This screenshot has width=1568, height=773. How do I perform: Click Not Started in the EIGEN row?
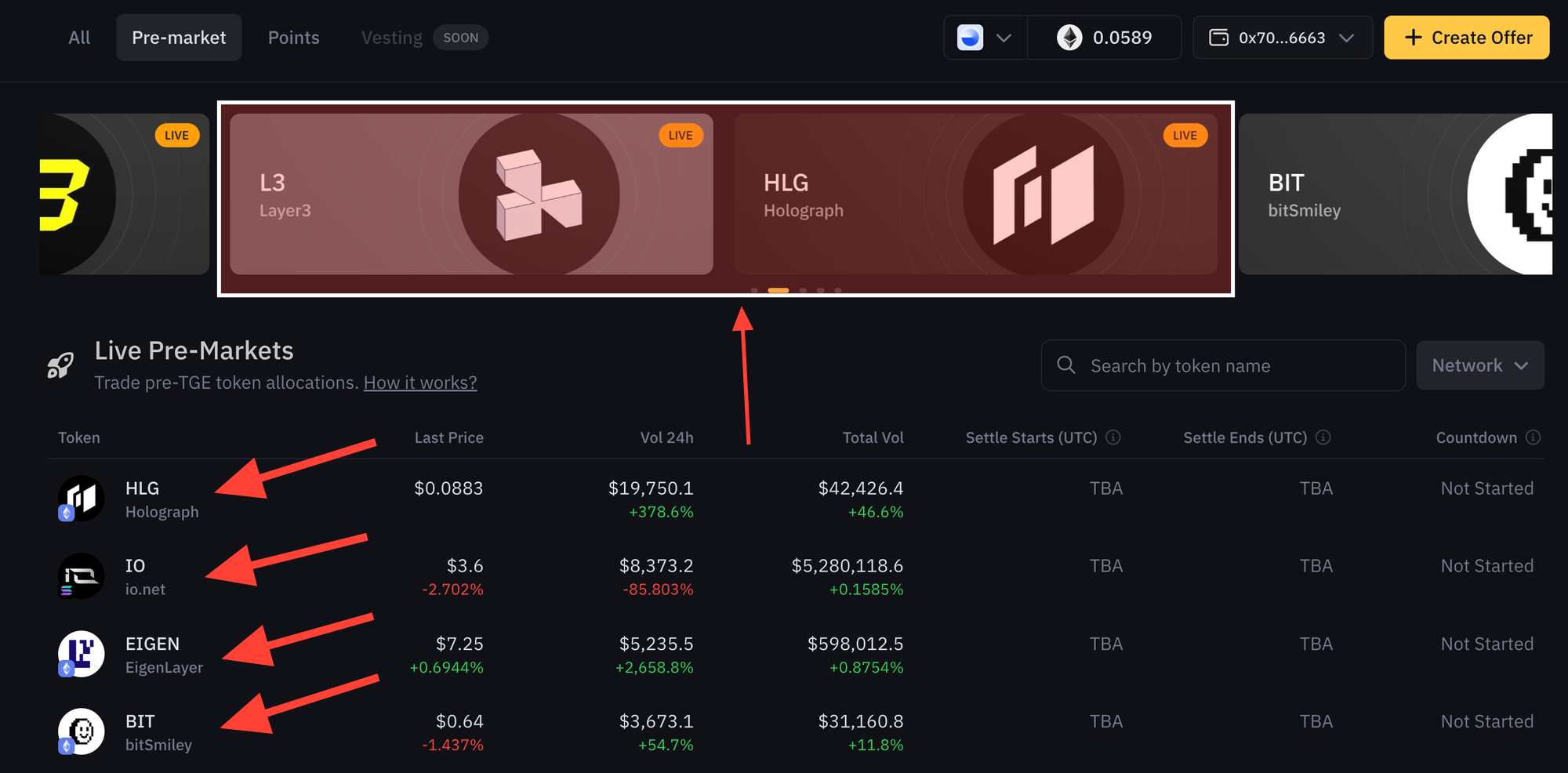[1487, 644]
